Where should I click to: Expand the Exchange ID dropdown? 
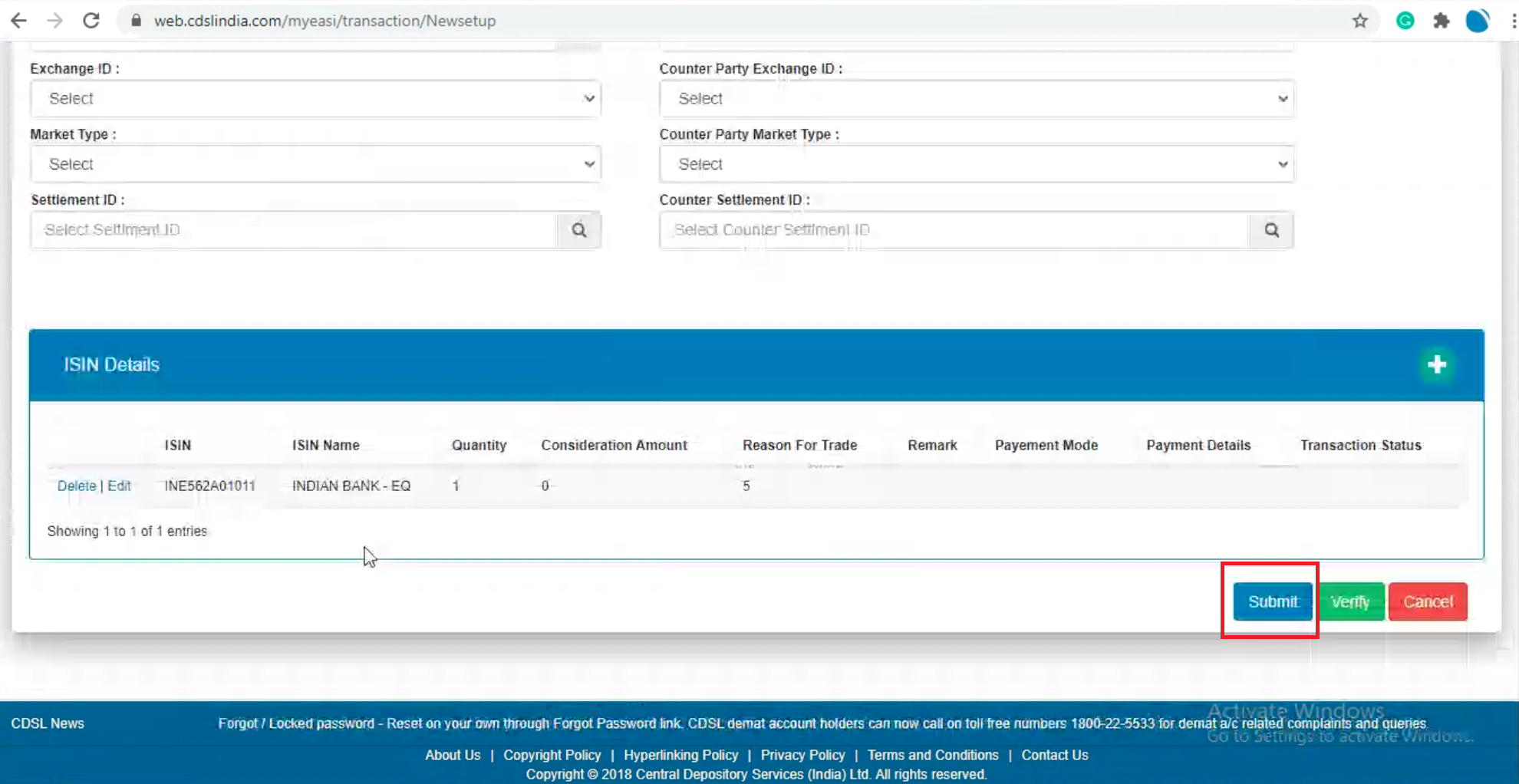click(315, 99)
